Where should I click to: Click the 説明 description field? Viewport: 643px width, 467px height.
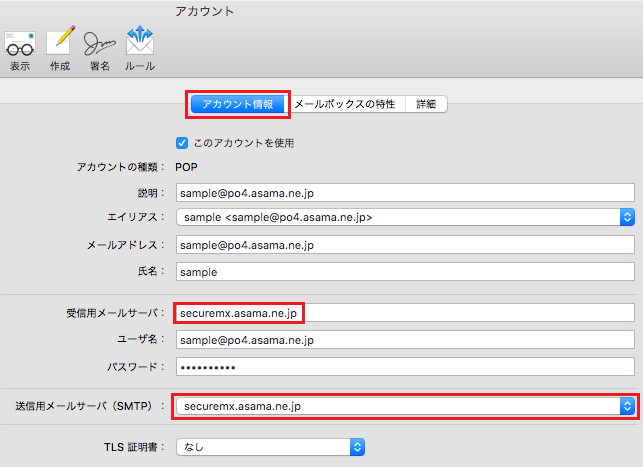[405, 193]
